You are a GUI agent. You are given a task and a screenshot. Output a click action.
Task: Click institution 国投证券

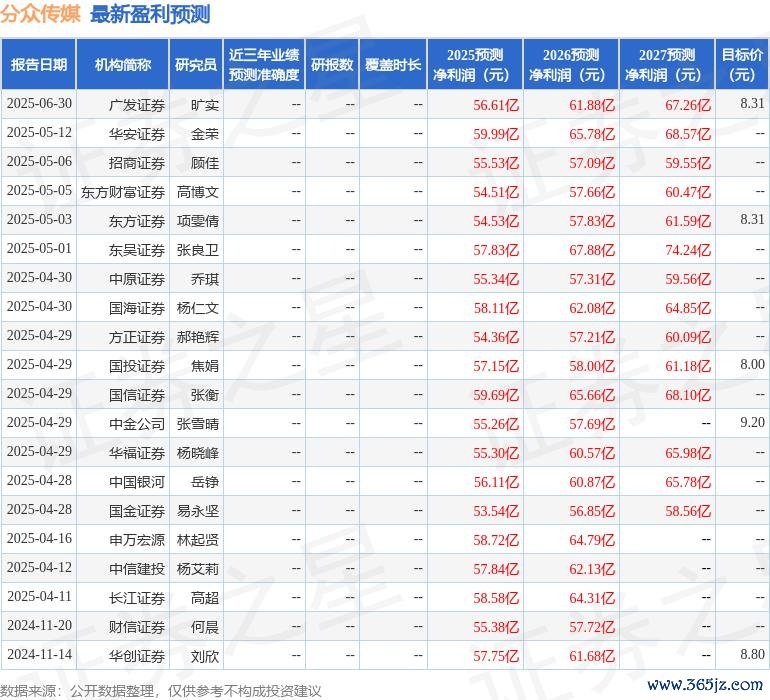point(137,366)
